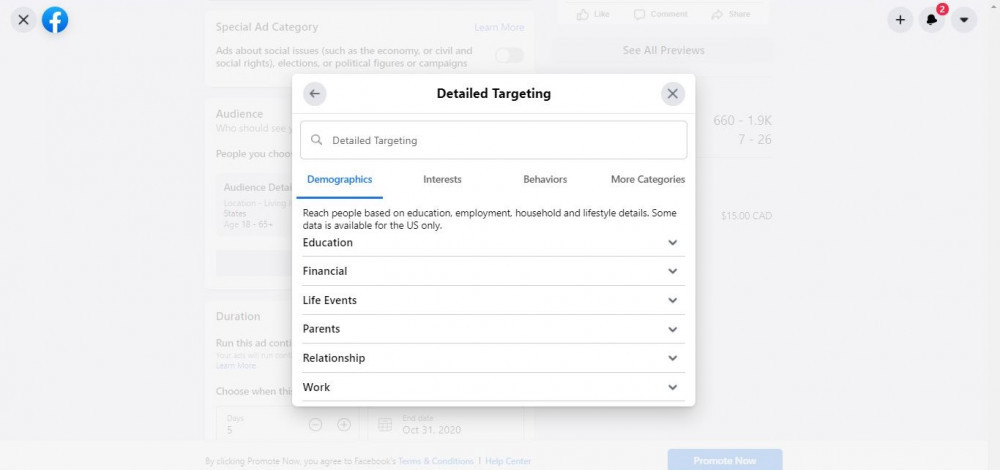Open the Help Center link

508,461
